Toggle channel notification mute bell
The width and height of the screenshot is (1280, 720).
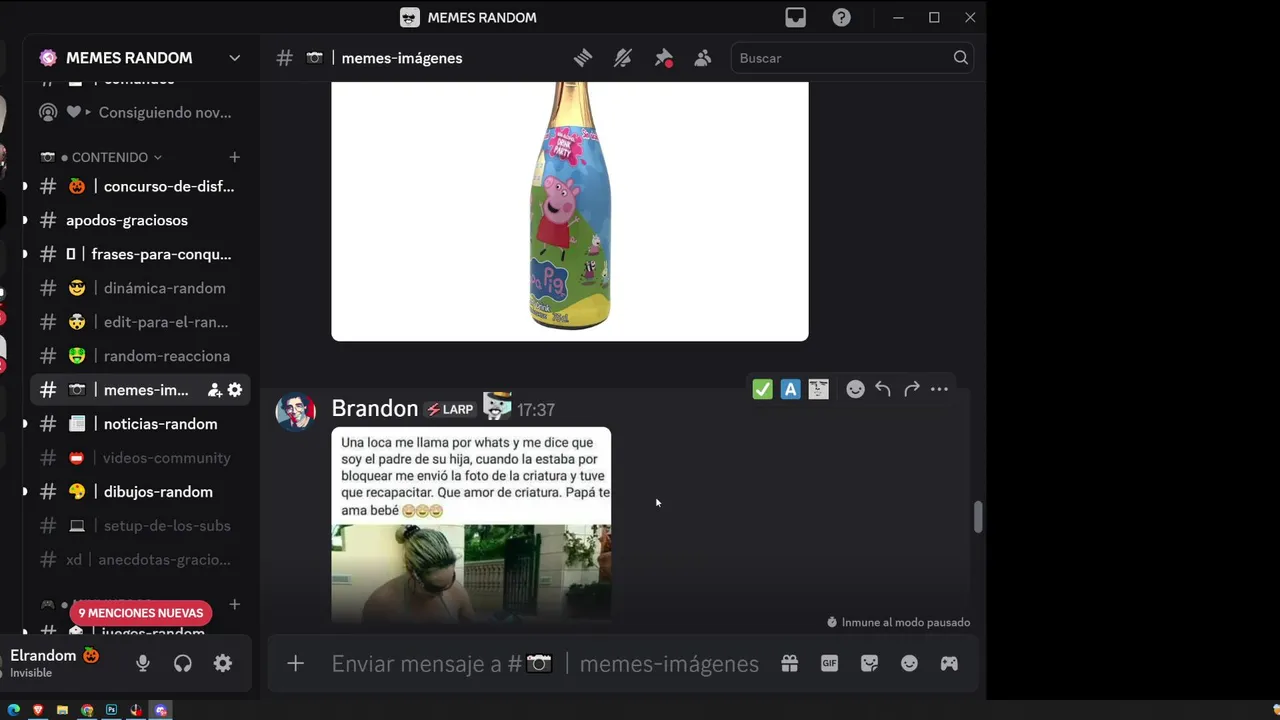[623, 58]
